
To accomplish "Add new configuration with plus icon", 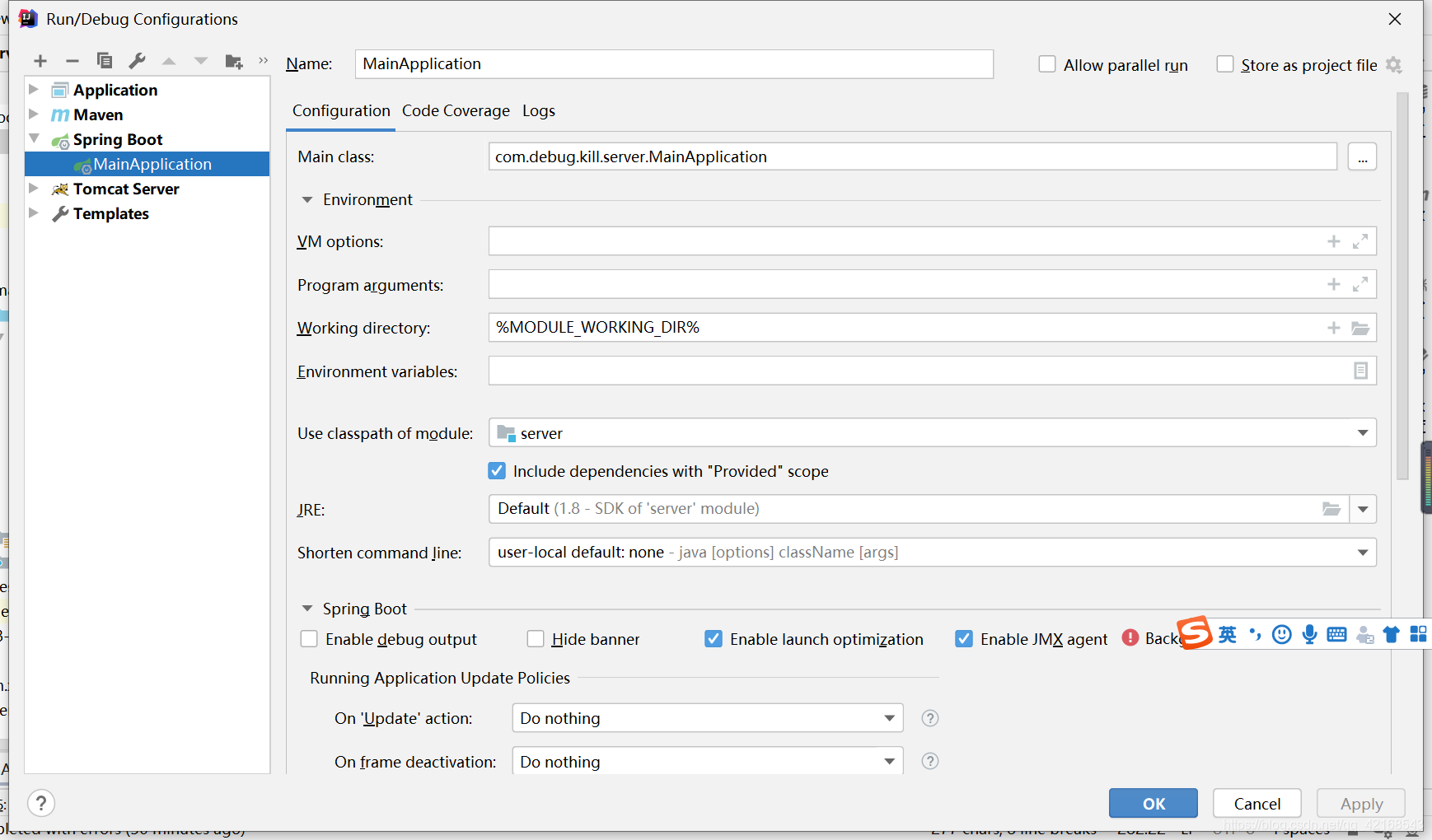I will [40, 61].
